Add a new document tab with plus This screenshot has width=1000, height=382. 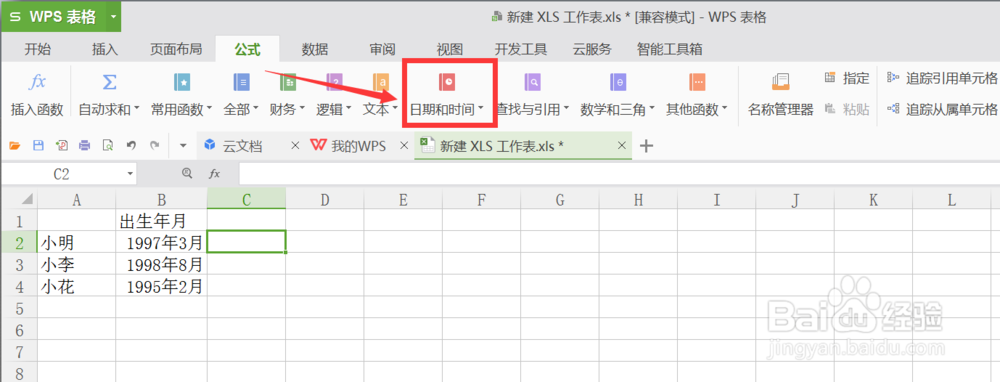pyautogui.click(x=646, y=147)
